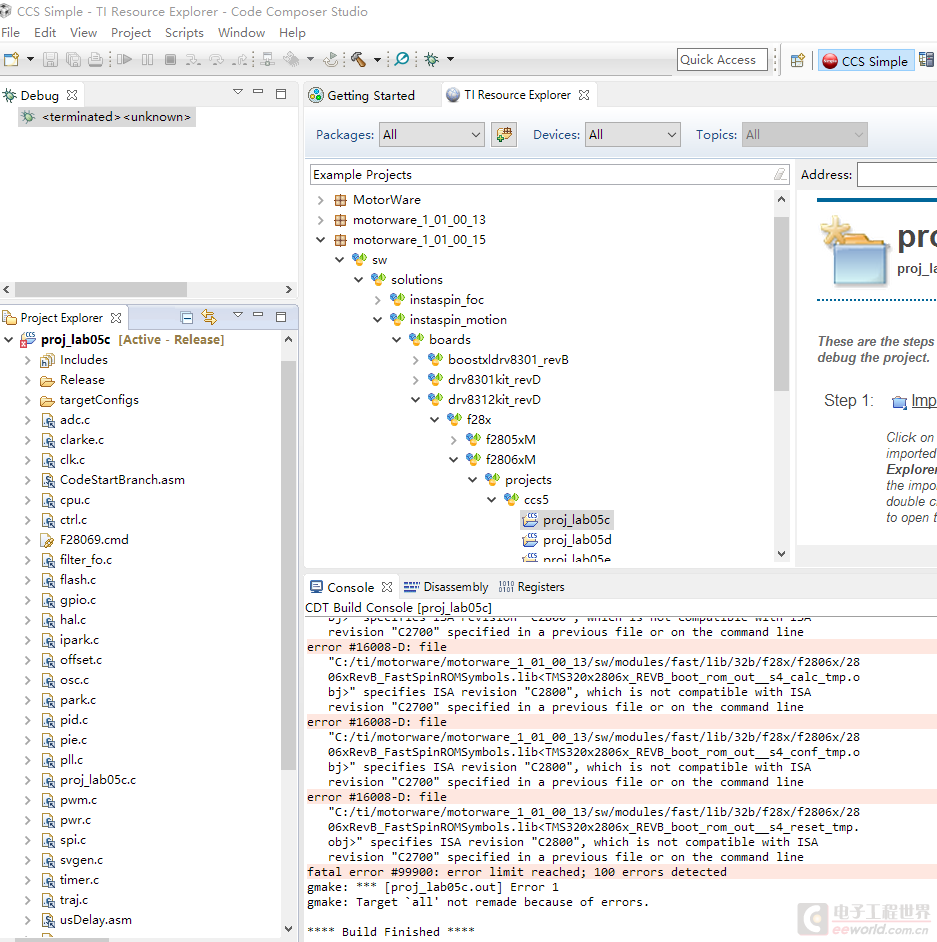The width and height of the screenshot is (937, 942).
Task: Expand the f2805xM node
Action: pos(453,440)
